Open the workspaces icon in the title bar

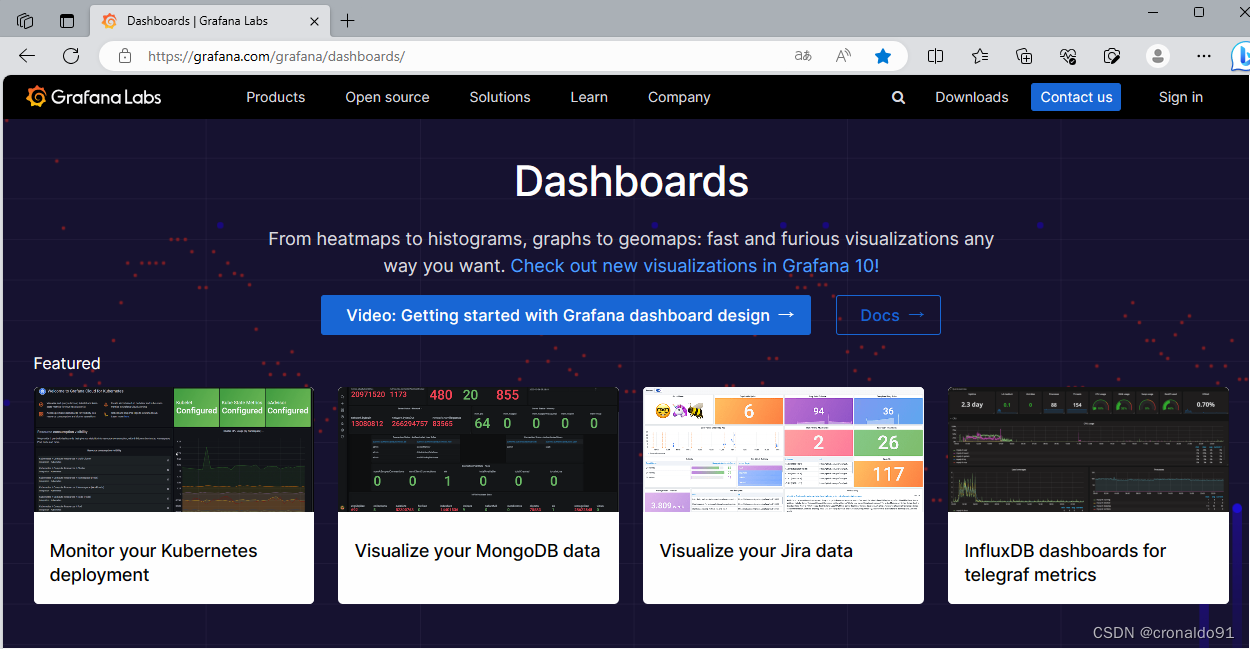tap(25, 20)
